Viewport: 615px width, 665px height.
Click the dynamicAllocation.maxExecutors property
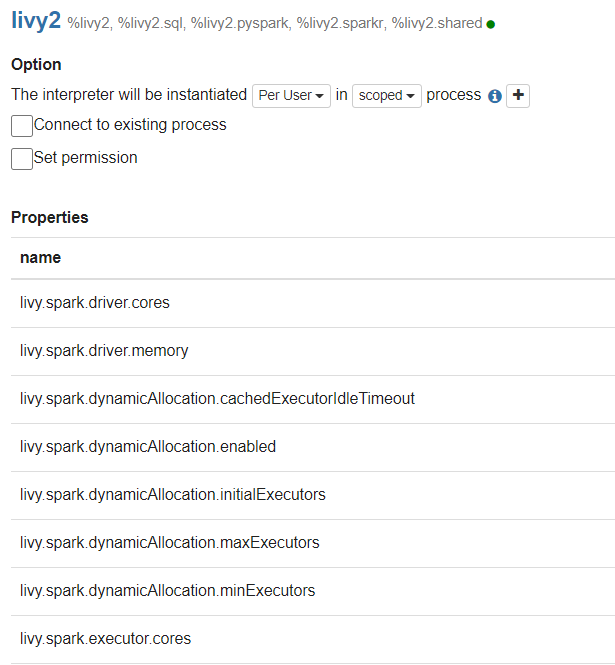click(170, 542)
